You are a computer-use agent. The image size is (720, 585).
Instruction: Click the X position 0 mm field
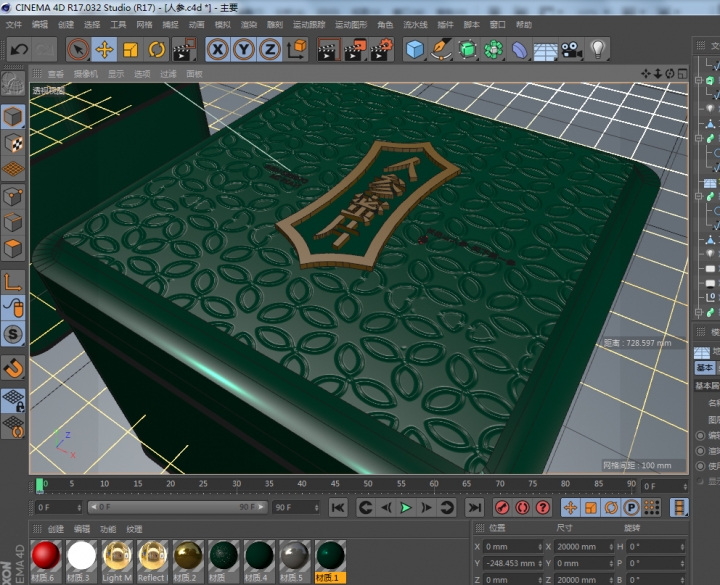510,547
